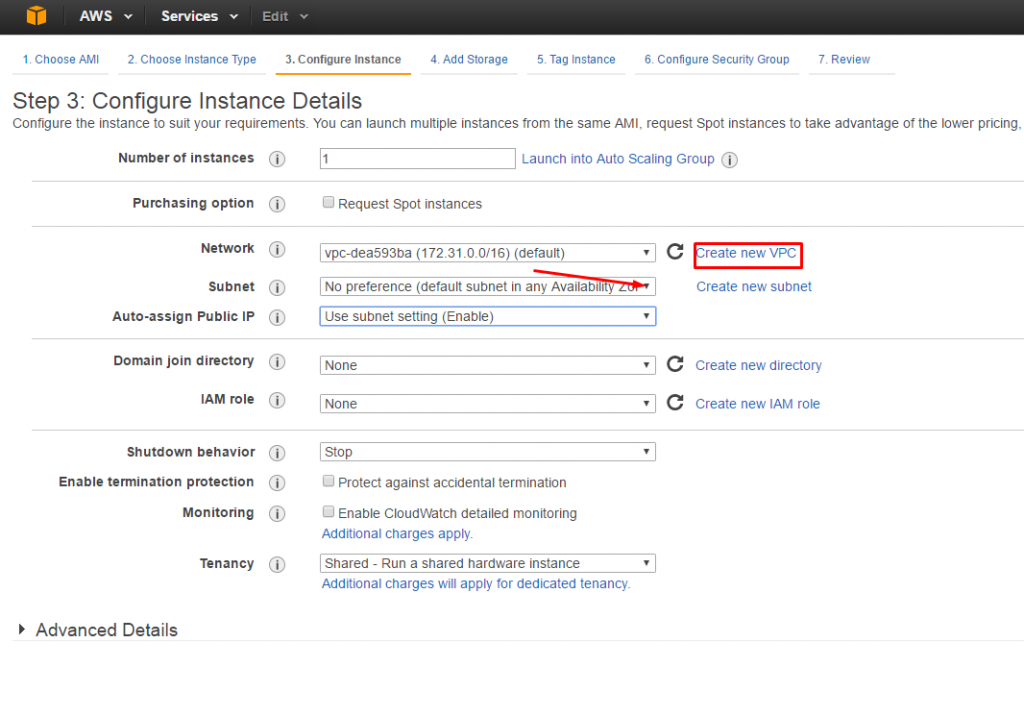
Task: Refresh the Network list
Action: [x=674, y=252]
